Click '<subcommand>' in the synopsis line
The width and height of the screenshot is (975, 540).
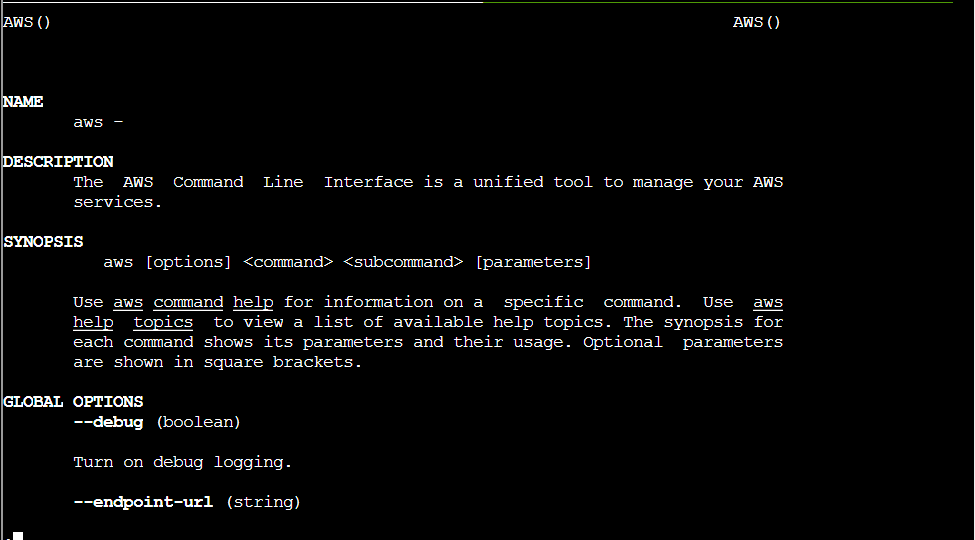pyautogui.click(x=403, y=262)
